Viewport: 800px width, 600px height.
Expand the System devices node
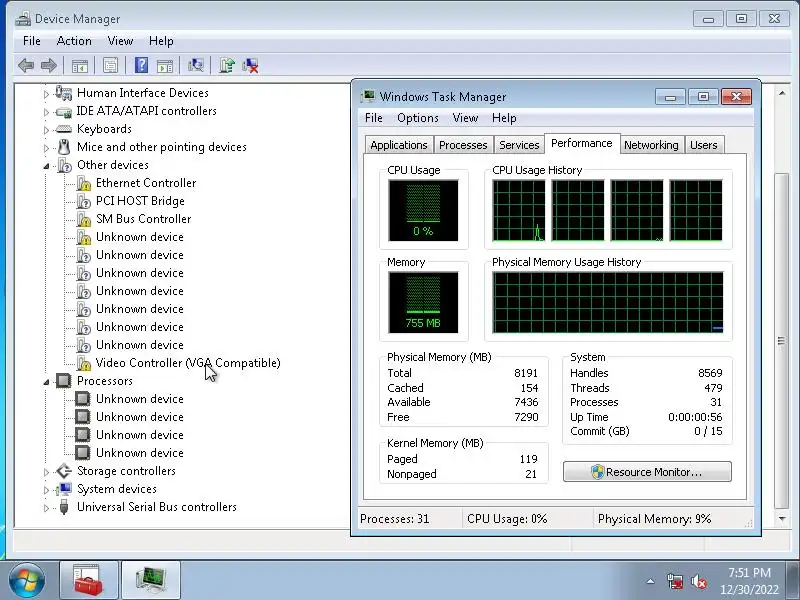click(46, 490)
